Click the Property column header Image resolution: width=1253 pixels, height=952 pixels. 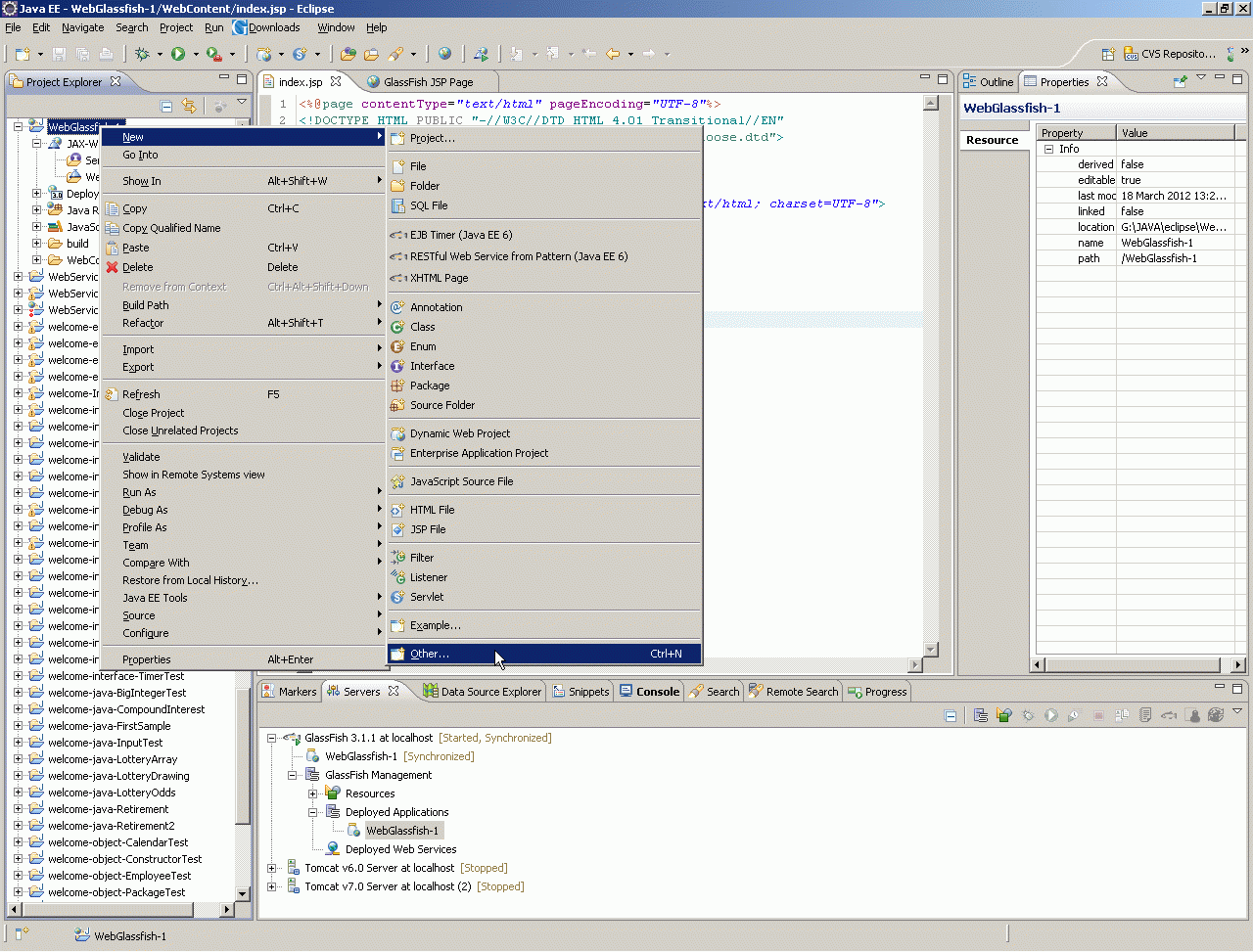click(1076, 133)
